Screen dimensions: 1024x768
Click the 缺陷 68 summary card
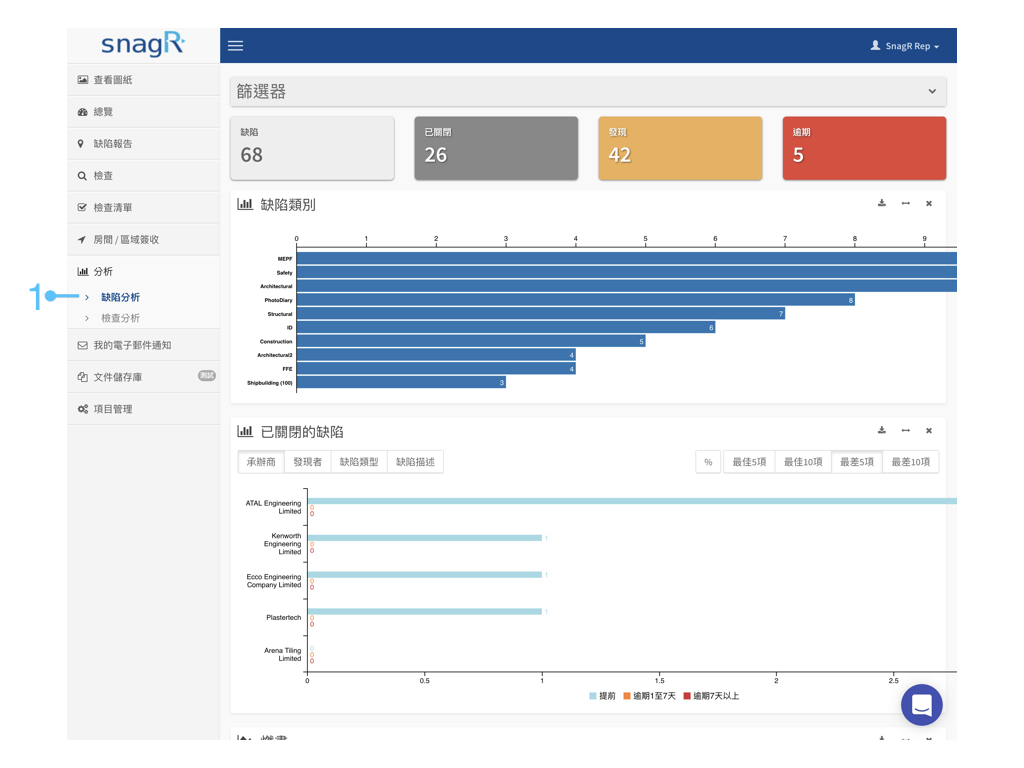tap(312, 148)
